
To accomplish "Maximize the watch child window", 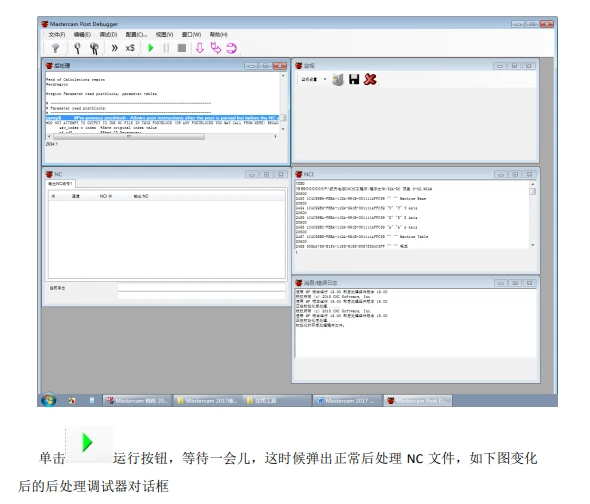I will (514, 66).
